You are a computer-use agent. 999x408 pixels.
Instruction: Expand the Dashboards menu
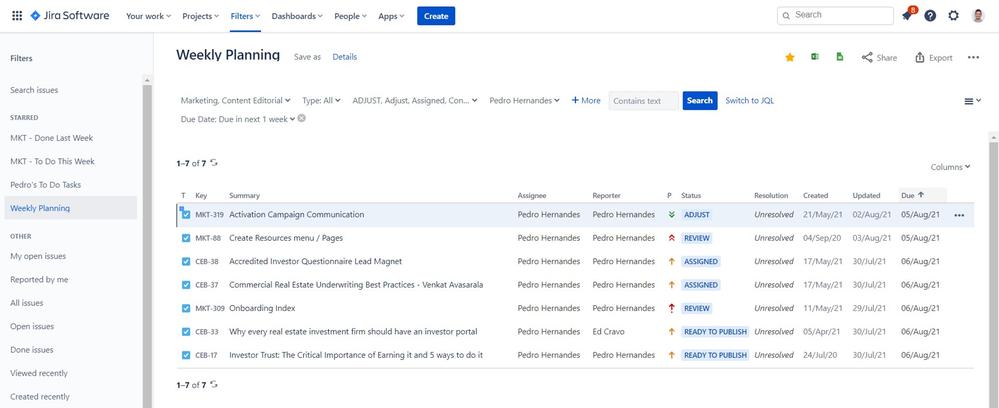click(x=297, y=16)
